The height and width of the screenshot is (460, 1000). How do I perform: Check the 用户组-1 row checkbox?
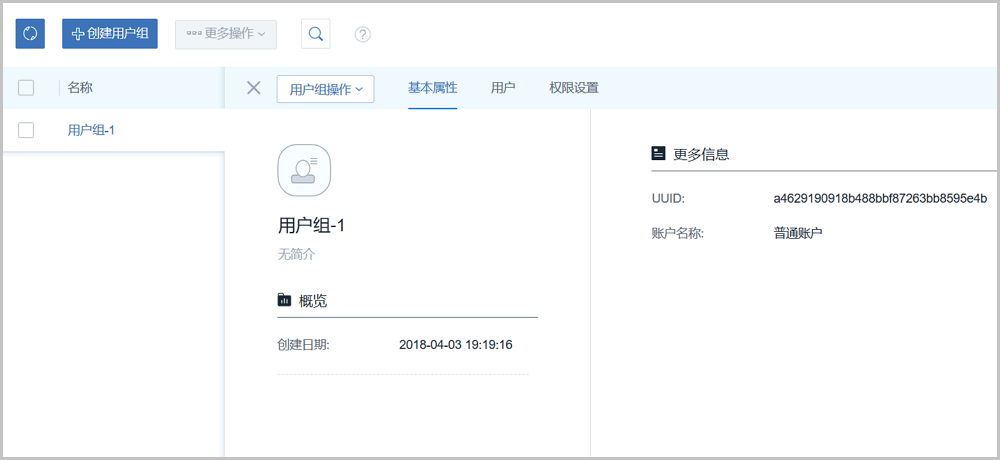click(26, 130)
